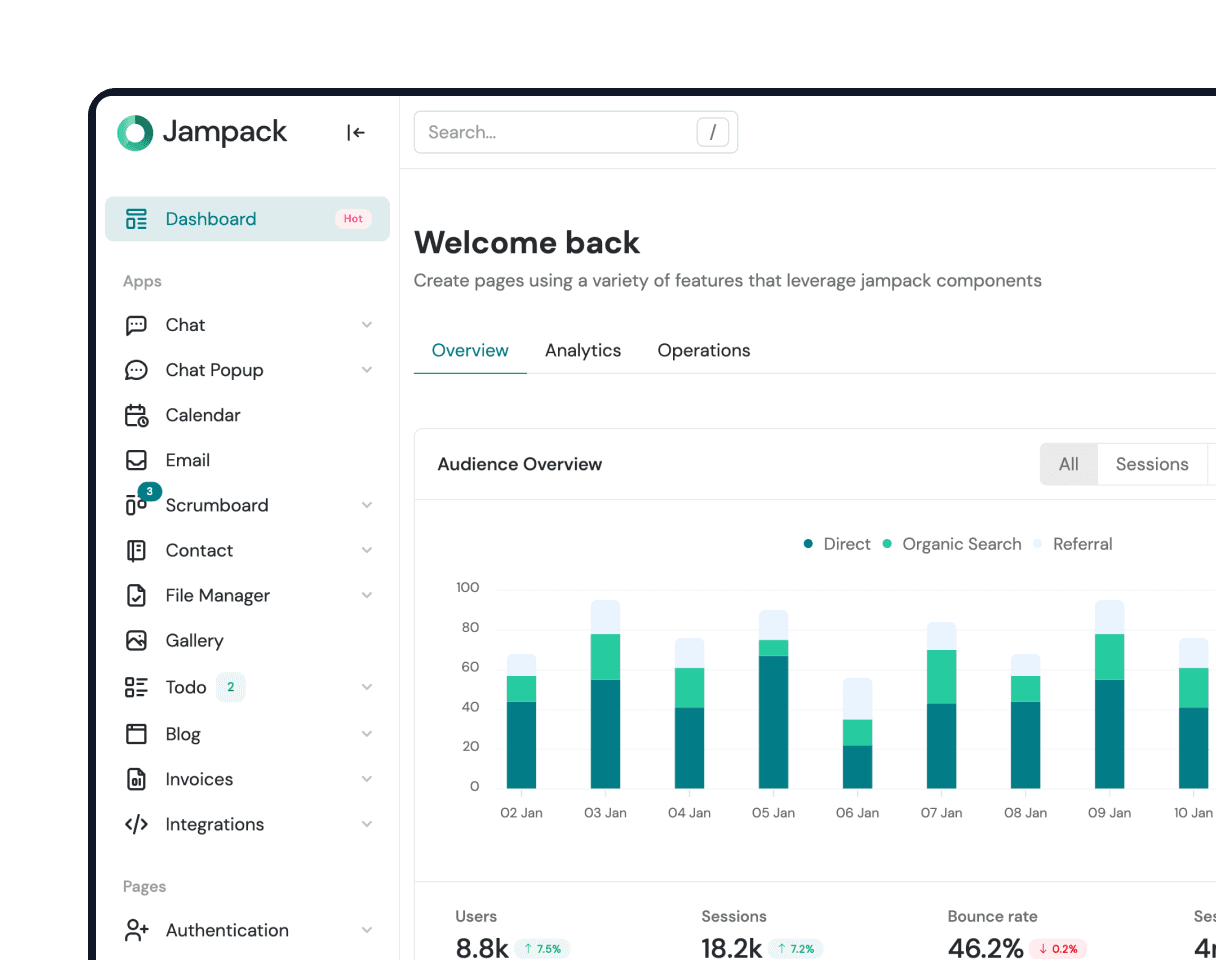Open the Operations tab
1216x960 pixels.
[x=704, y=350]
